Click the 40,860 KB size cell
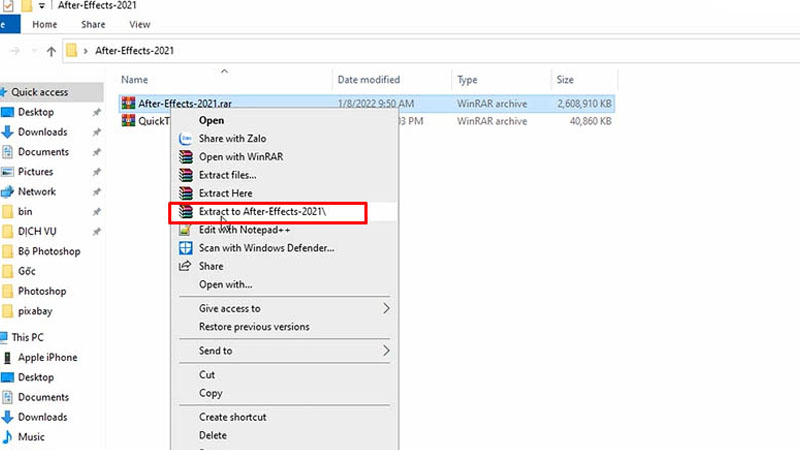This screenshot has width=800, height=450. pos(590,121)
